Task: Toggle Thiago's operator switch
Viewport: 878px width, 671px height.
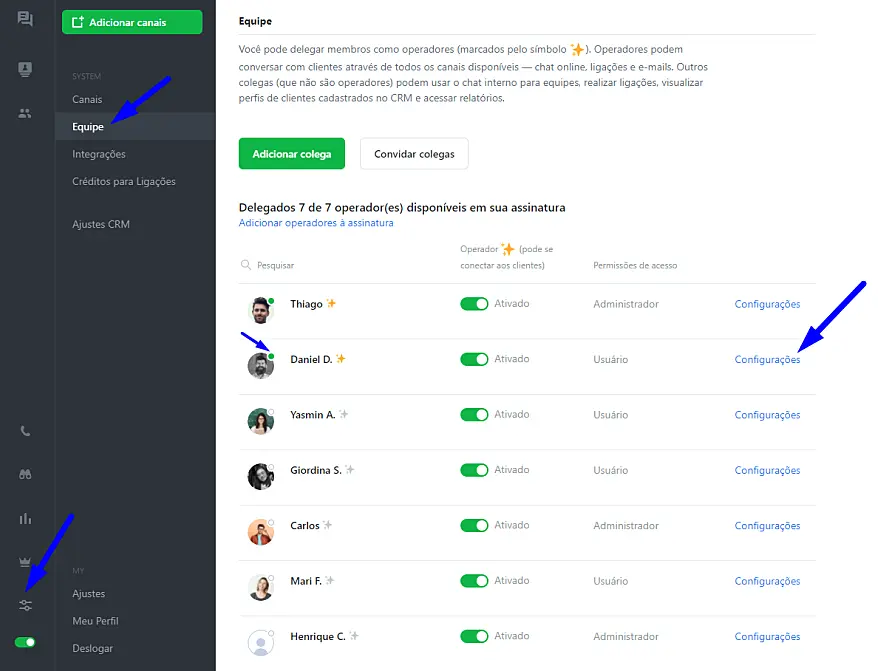Action: [474, 304]
